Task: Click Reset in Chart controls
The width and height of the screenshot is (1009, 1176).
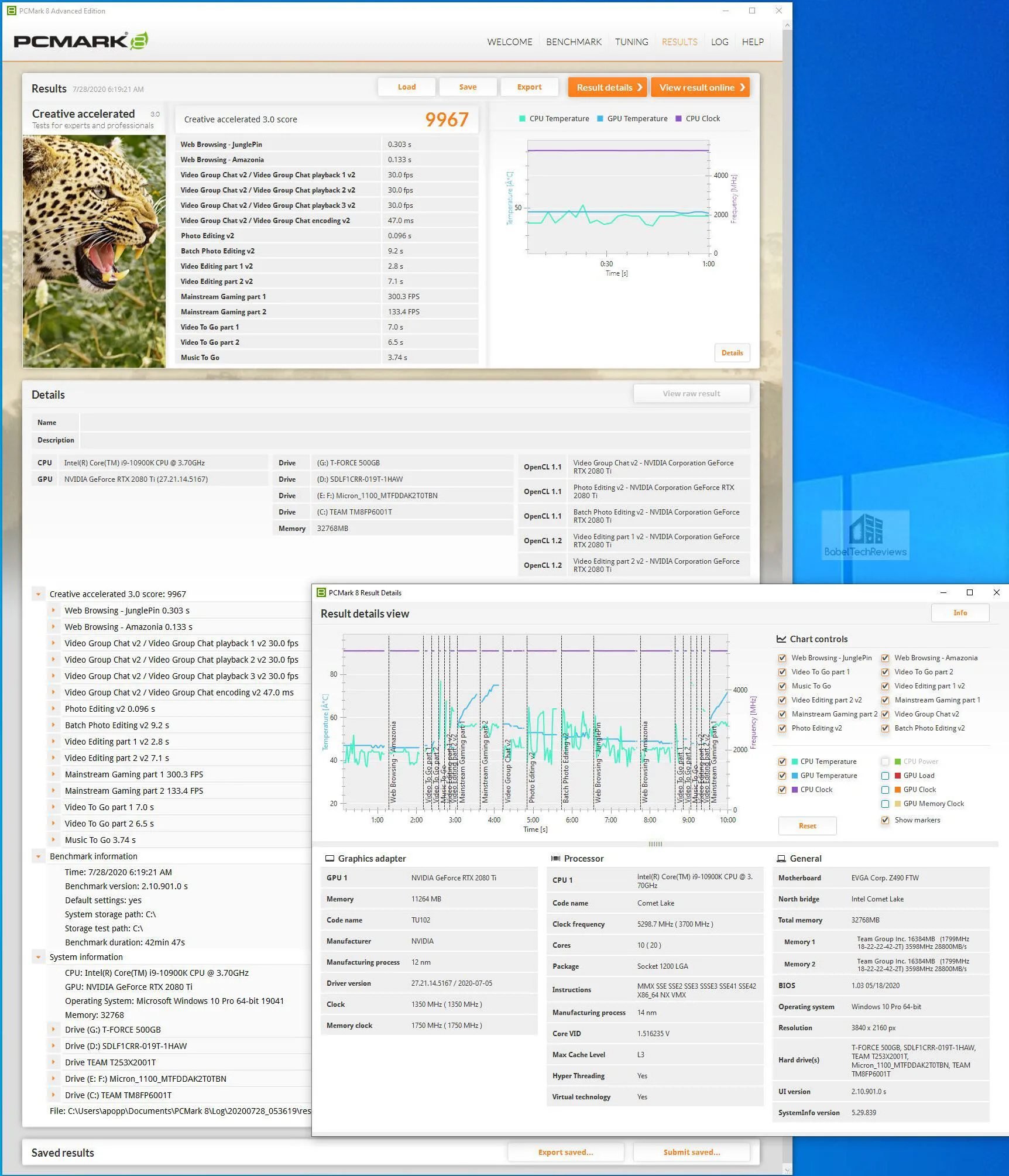Action: click(807, 826)
